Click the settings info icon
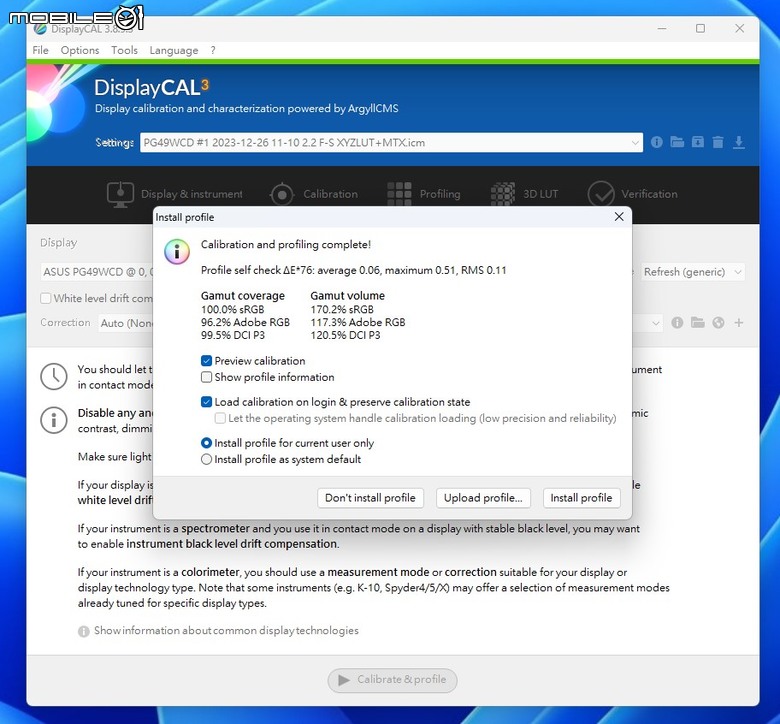The width and height of the screenshot is (780, 724). (x=657, y=142)
